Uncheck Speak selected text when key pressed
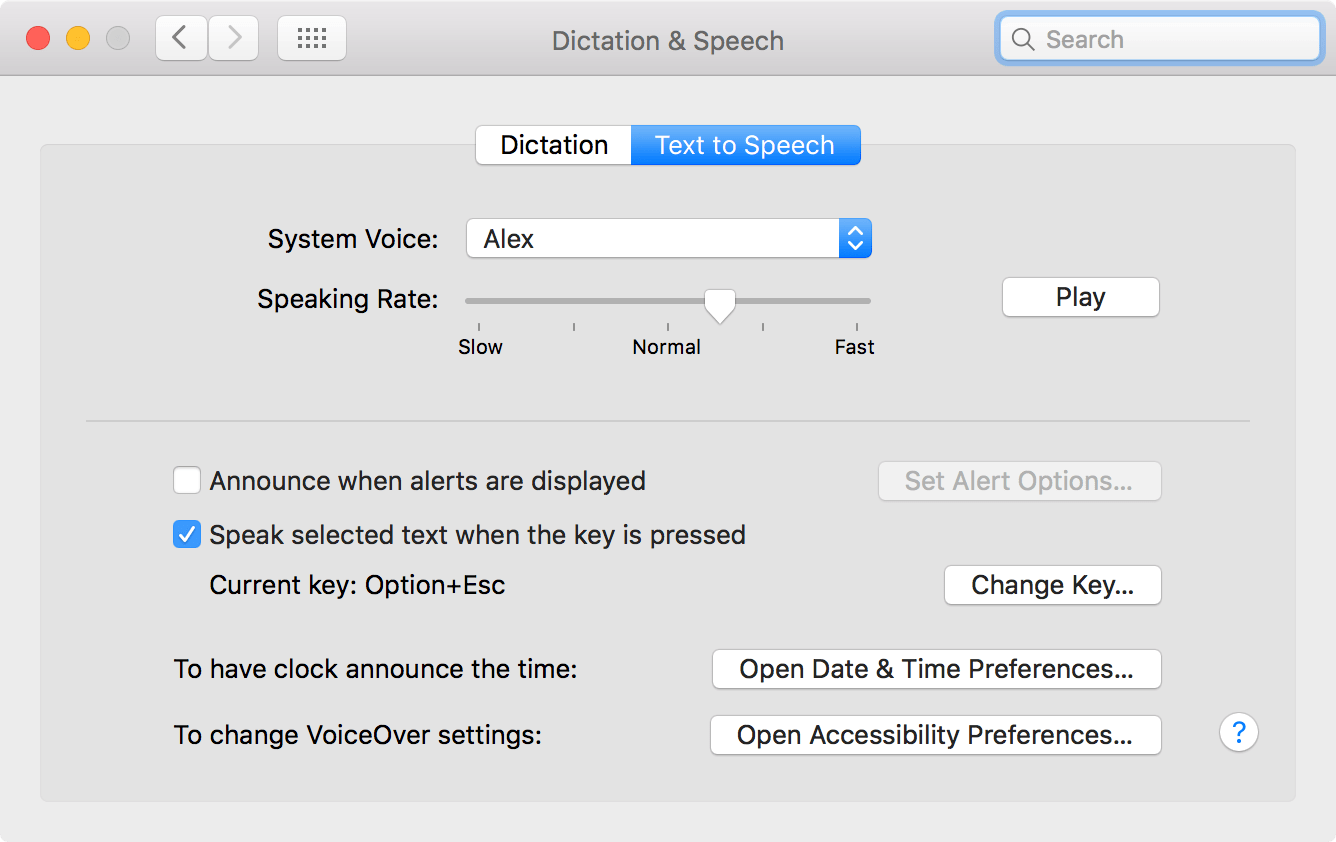1336x842 pixels. pyautogui.click(x=187, y=535)
